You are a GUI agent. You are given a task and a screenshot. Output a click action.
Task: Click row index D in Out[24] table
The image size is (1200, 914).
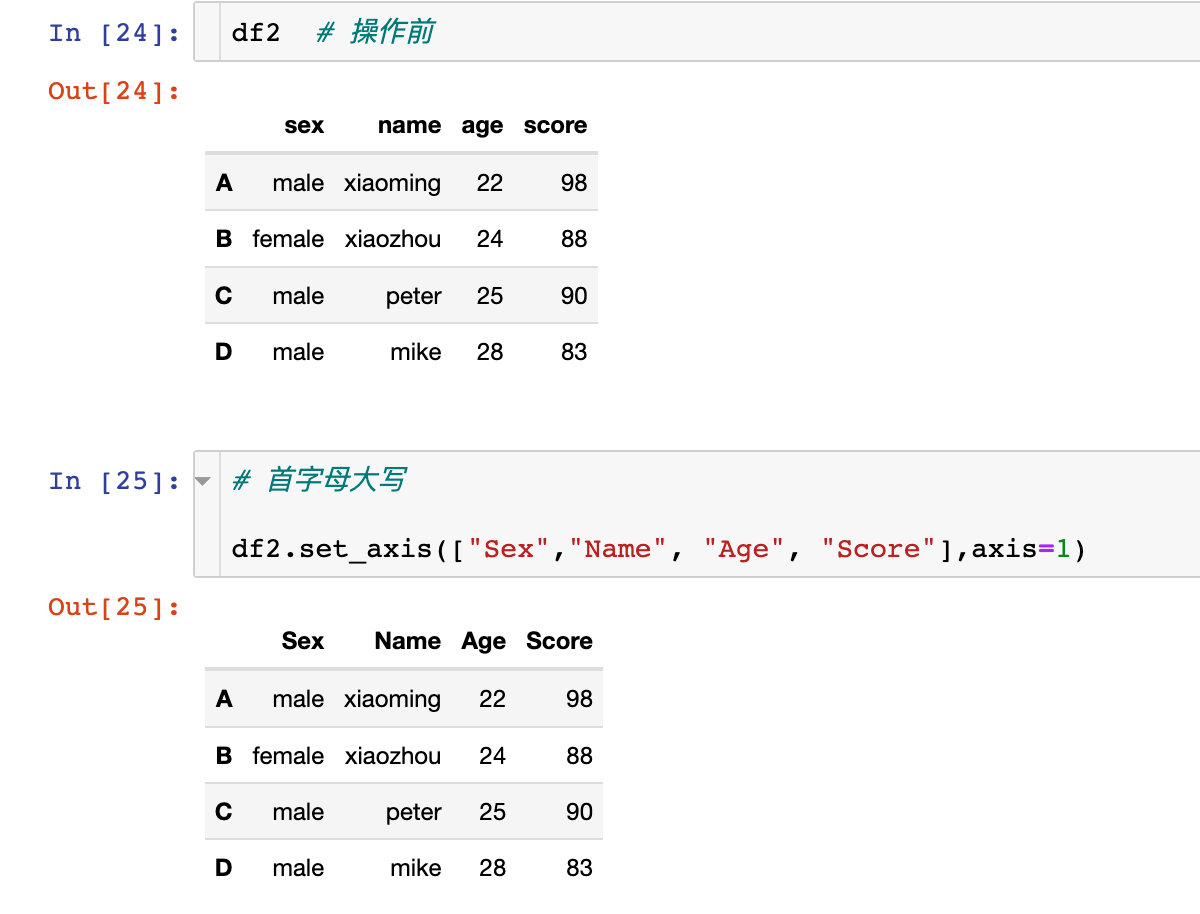pyautogui.click(x=224, y=352)
